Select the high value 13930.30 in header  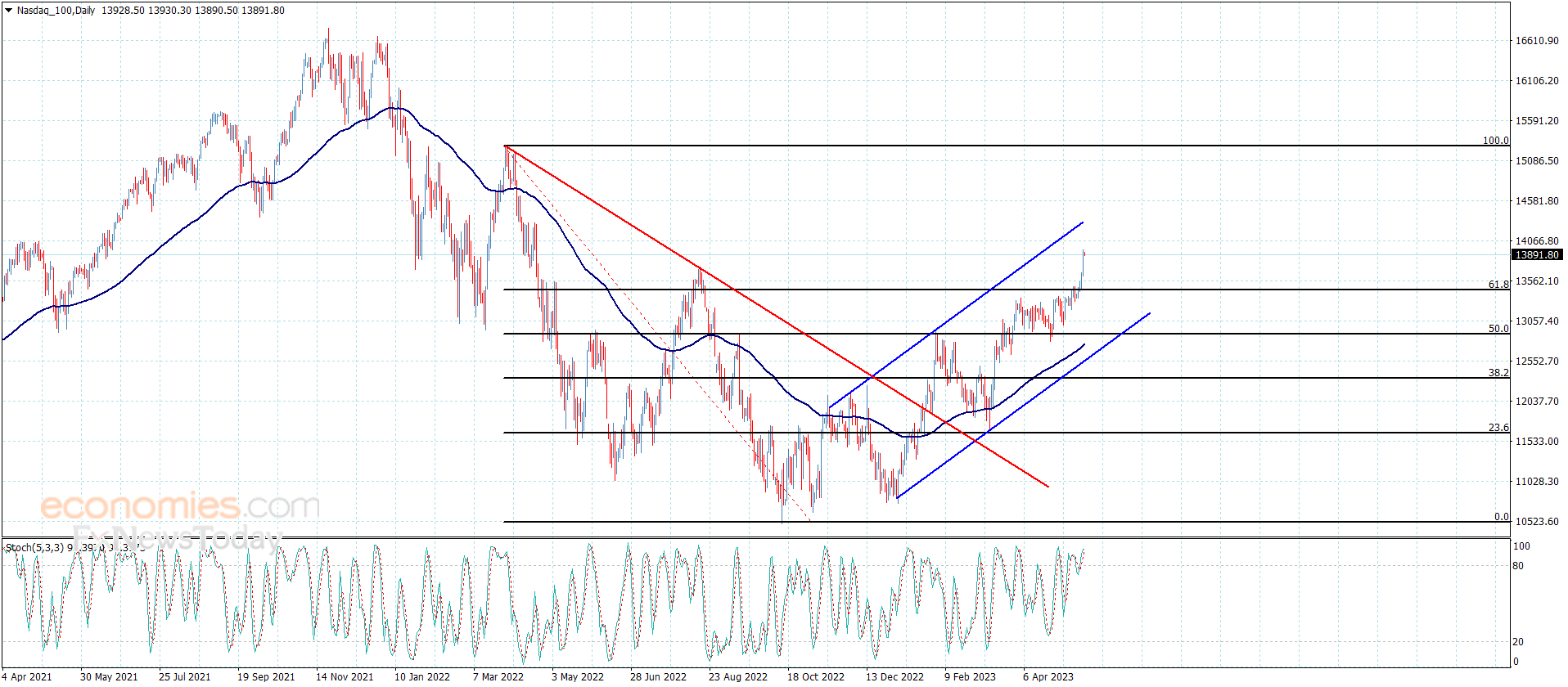coord(169,11)
